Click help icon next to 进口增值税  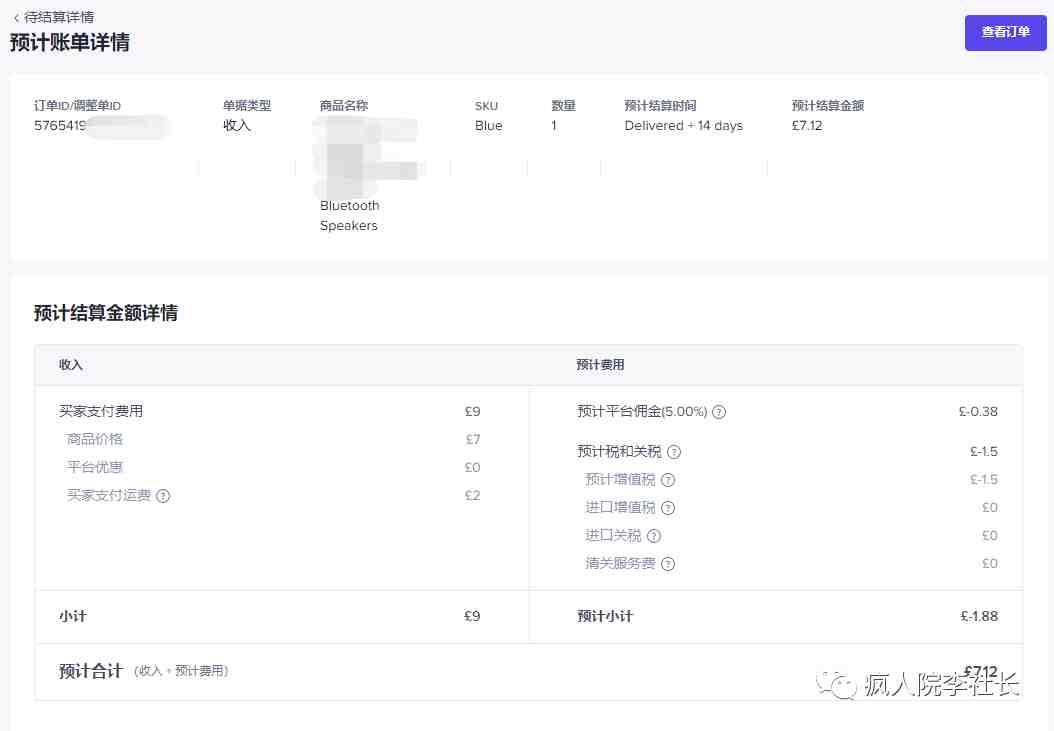pos(668,508)
